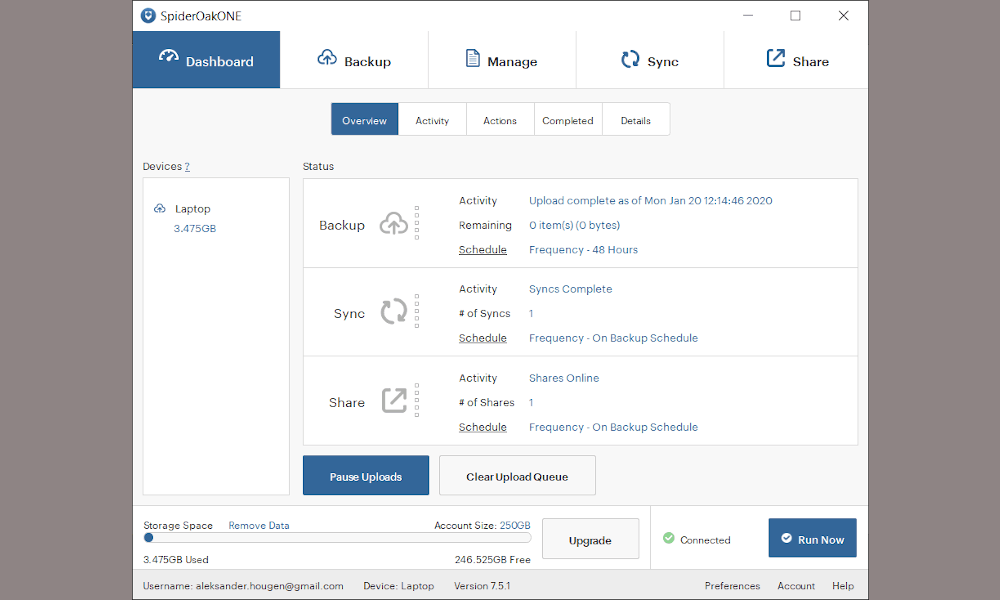Click the SpiderOakONE title bar logo
This screenshot has height=600, width=1000.
tap(147, 15)
